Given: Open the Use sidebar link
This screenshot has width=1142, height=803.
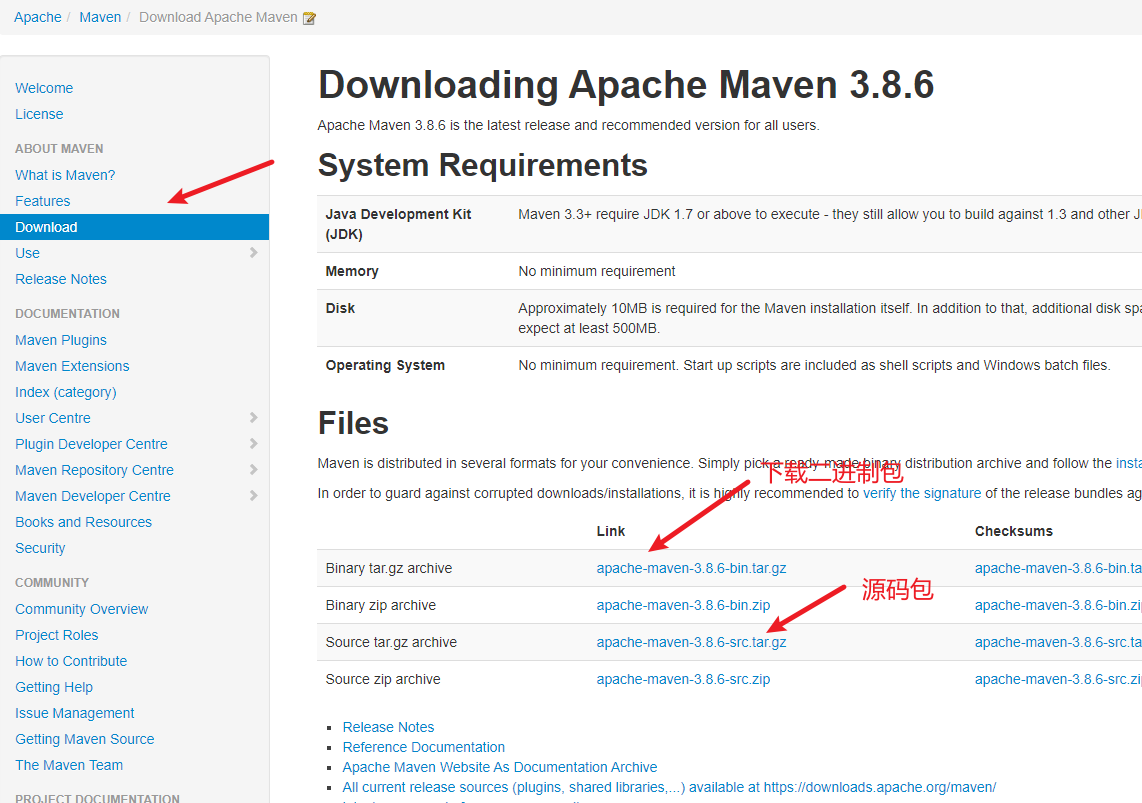Looking at the screenshot, I should (x=28, y=253).
